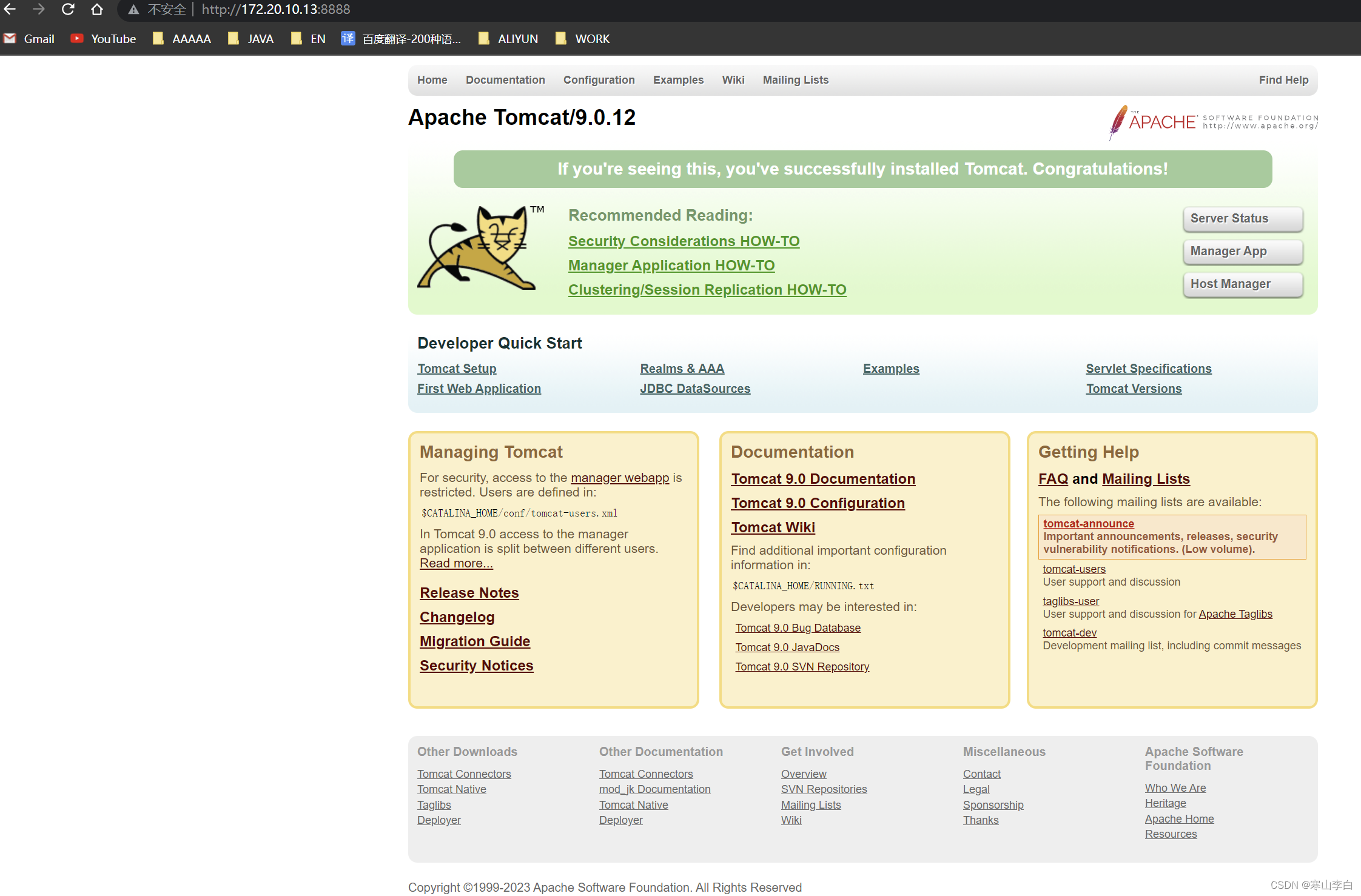1361x896 pixels.
Task: Click the browser back arrow icon
Action: pyautogui.click(x=10, y=9)
